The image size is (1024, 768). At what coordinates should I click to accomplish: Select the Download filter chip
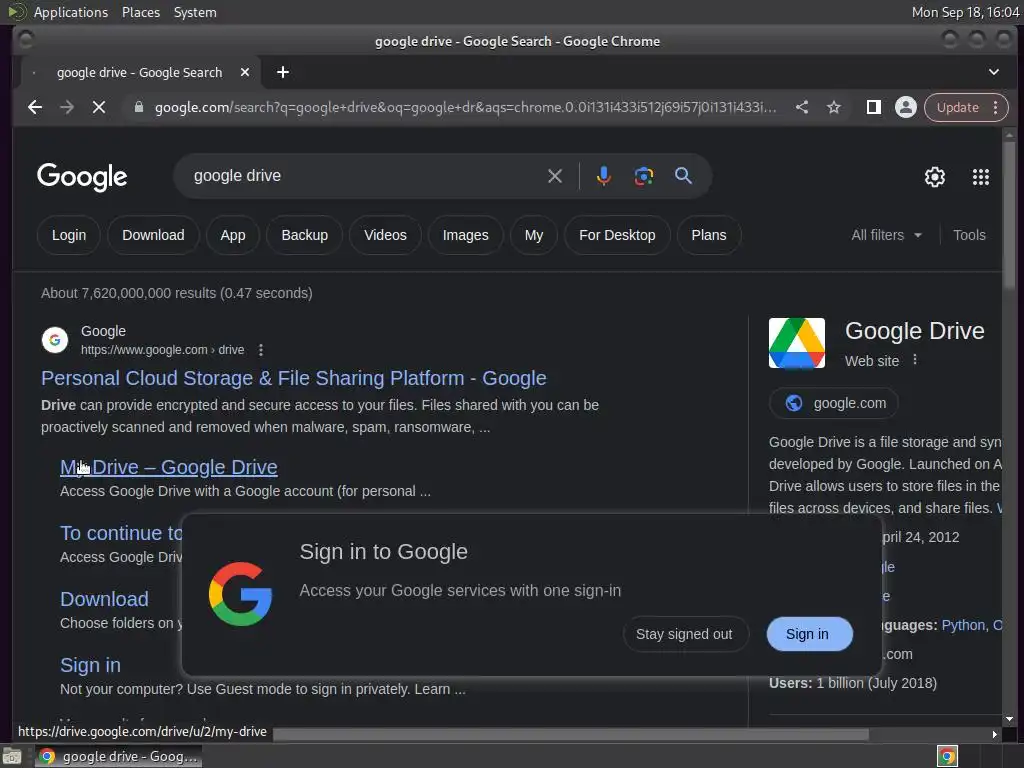tap(153, 235)
